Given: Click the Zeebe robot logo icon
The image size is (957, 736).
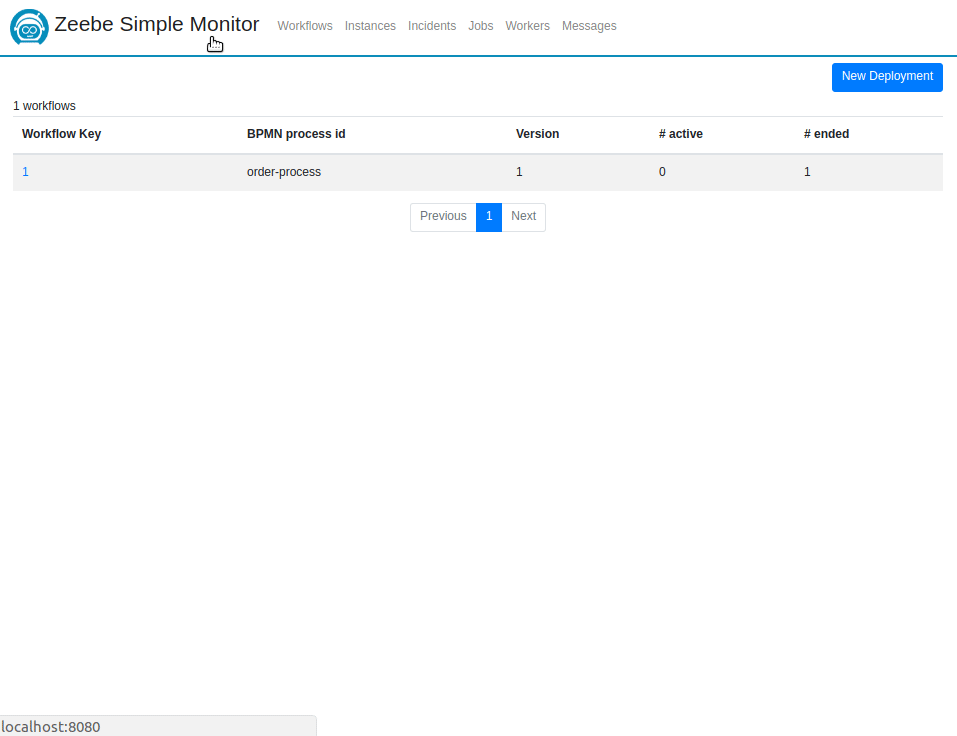Looking at the screenshot, I should [x=29, y=27].
